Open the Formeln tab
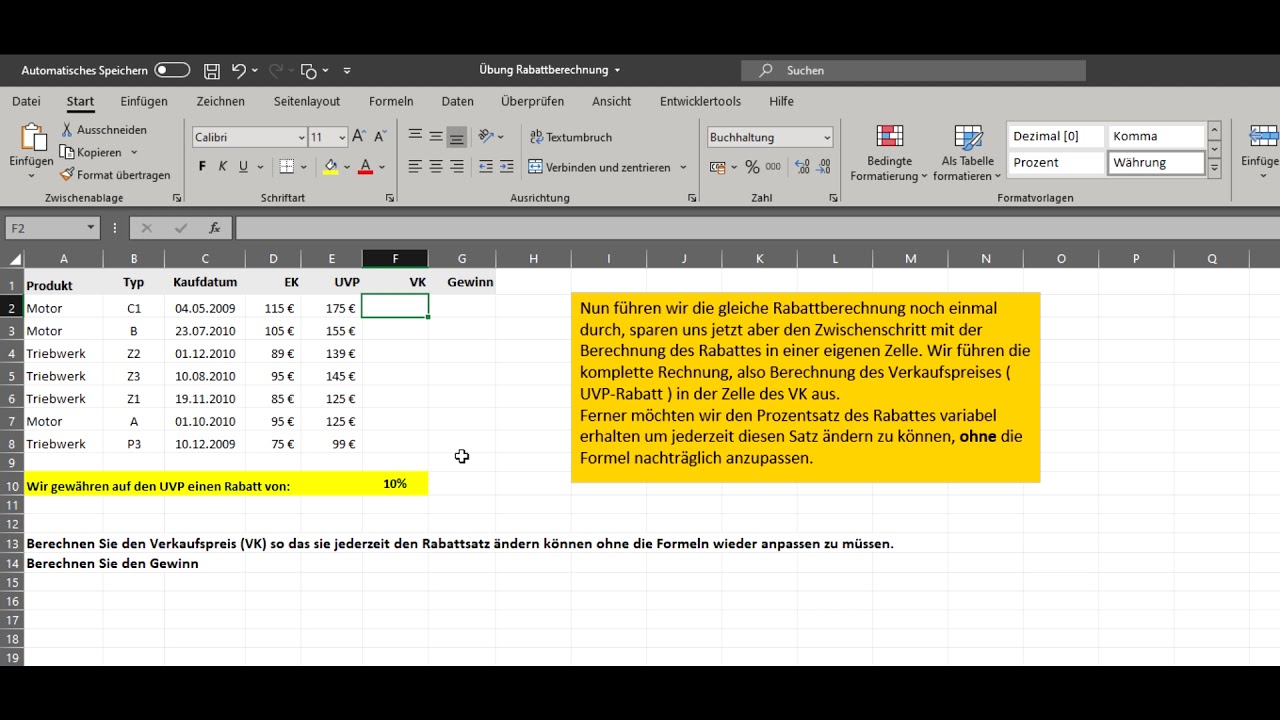This screenshot has height=720, width=1280. coord(391,101)
